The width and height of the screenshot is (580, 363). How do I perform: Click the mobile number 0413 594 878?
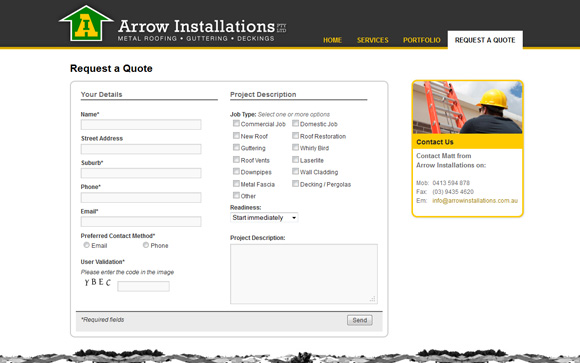451,183
